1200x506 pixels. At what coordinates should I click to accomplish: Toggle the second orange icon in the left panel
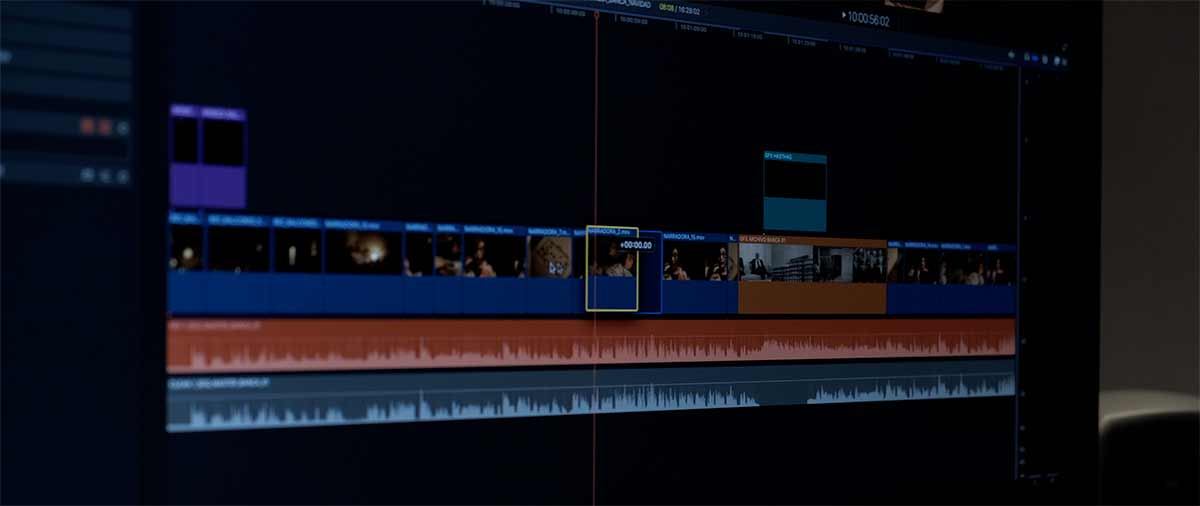104,127
